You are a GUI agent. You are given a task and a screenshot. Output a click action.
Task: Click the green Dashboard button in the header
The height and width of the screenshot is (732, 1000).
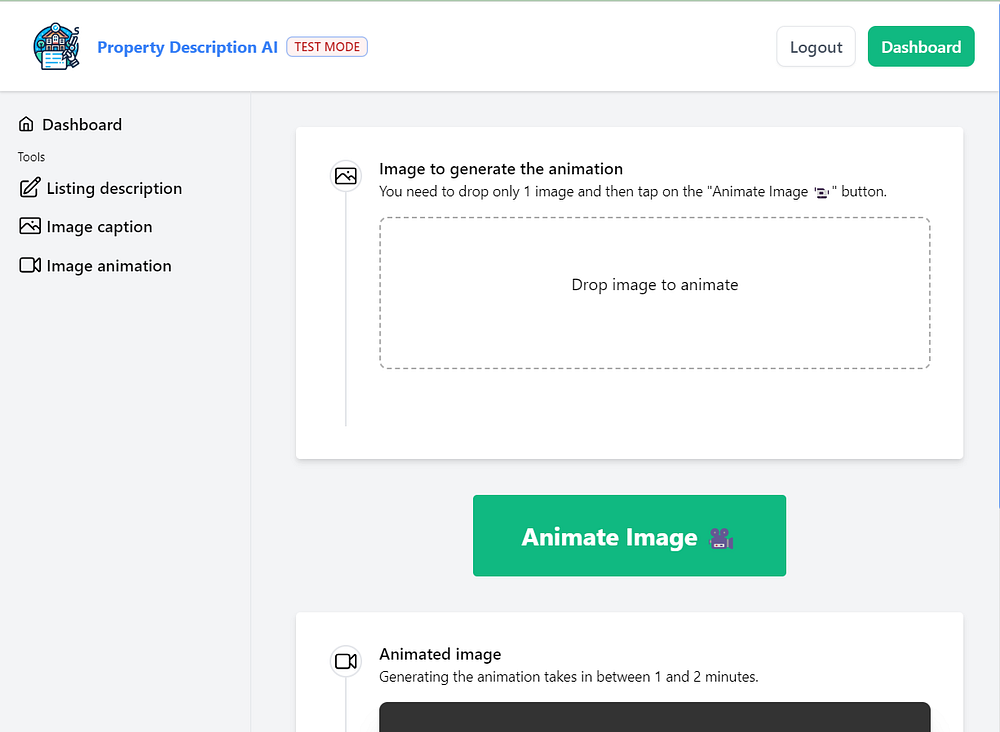coord(920,47)
